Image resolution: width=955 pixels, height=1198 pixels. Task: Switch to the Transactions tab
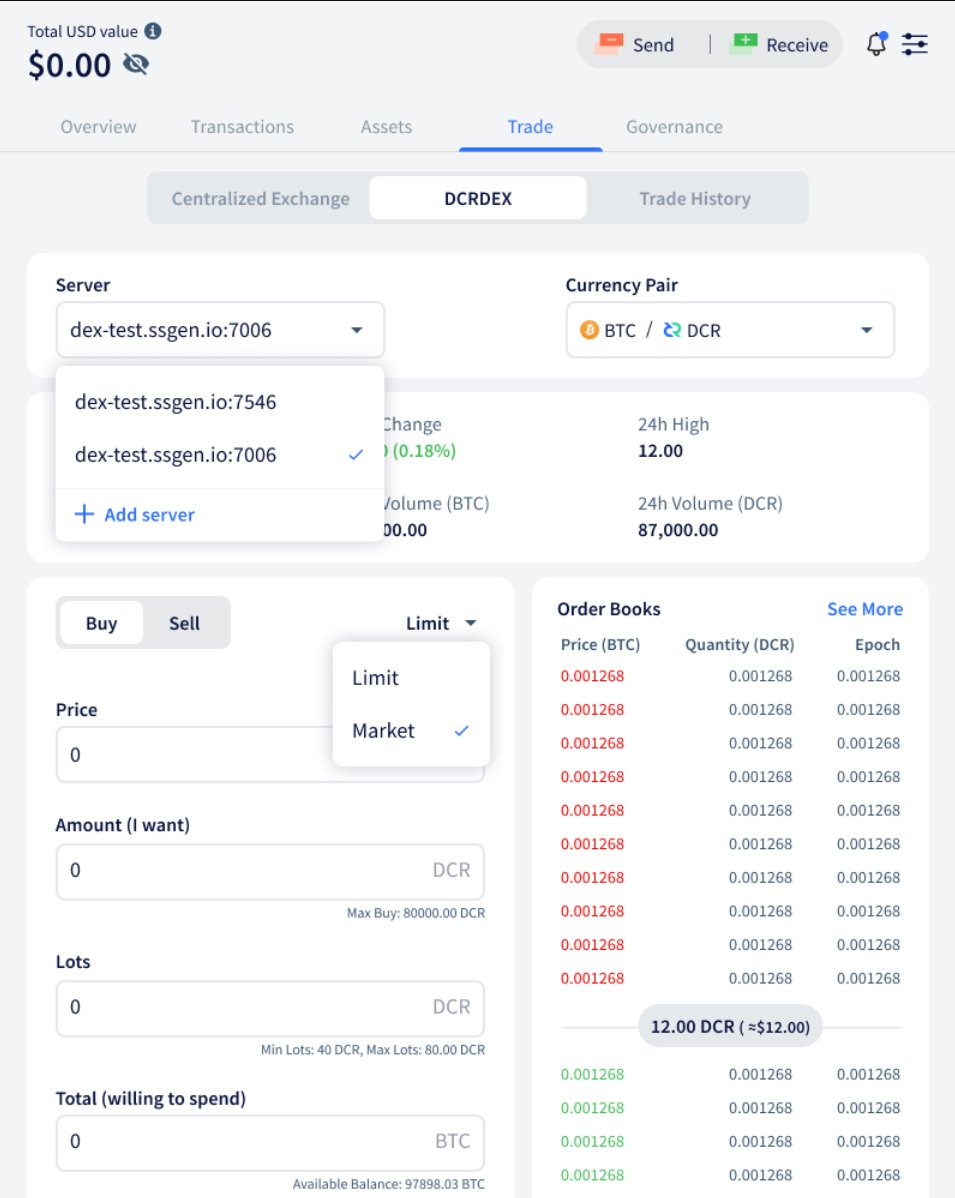[x=242, y=127]
